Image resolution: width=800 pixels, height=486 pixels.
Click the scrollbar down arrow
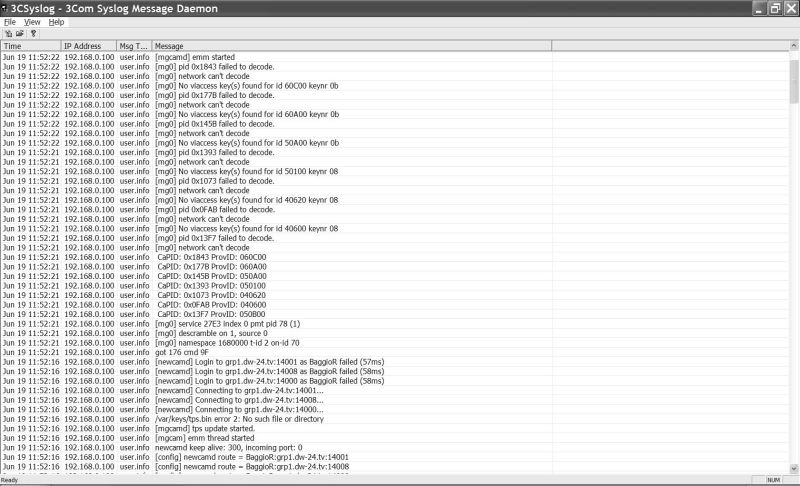click(x=794, y=468)
